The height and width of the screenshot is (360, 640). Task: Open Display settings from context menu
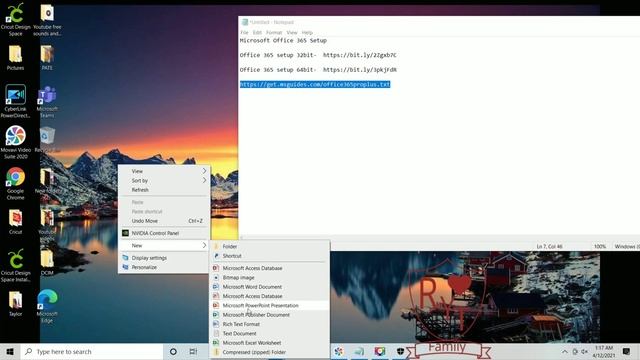164,258
